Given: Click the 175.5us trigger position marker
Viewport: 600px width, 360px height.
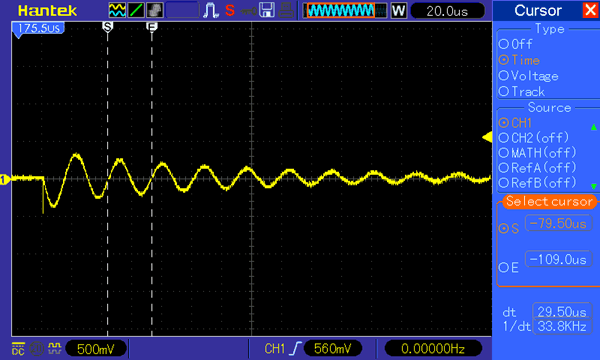Looking at the screenshot, I should point(38,29).
